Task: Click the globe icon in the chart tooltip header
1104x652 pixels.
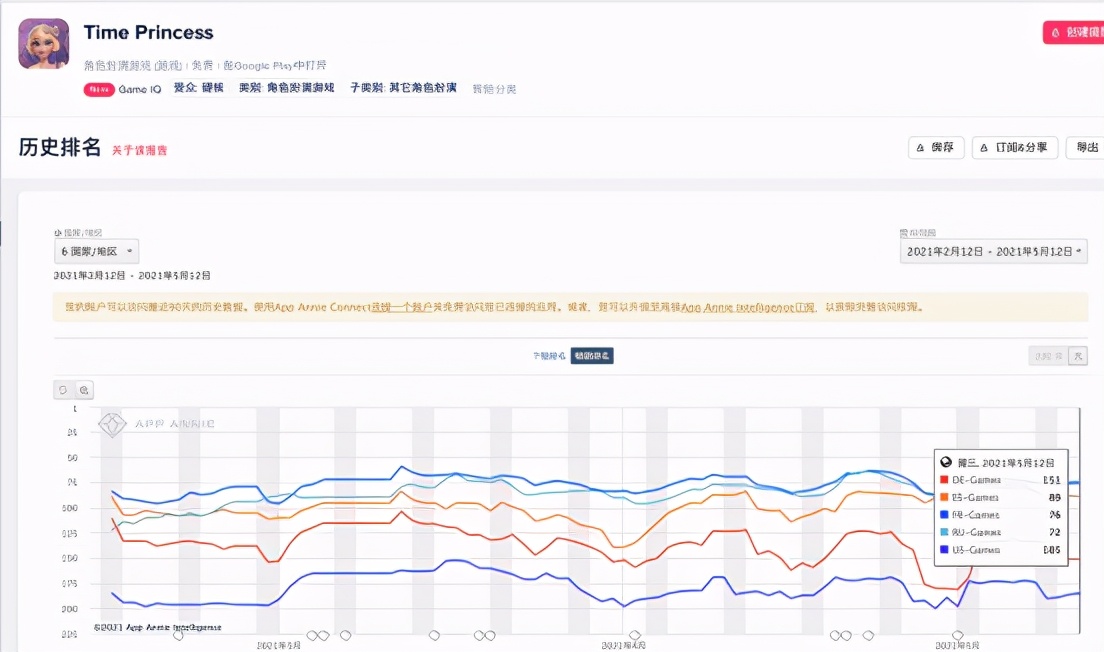Action: pos(946,462)
